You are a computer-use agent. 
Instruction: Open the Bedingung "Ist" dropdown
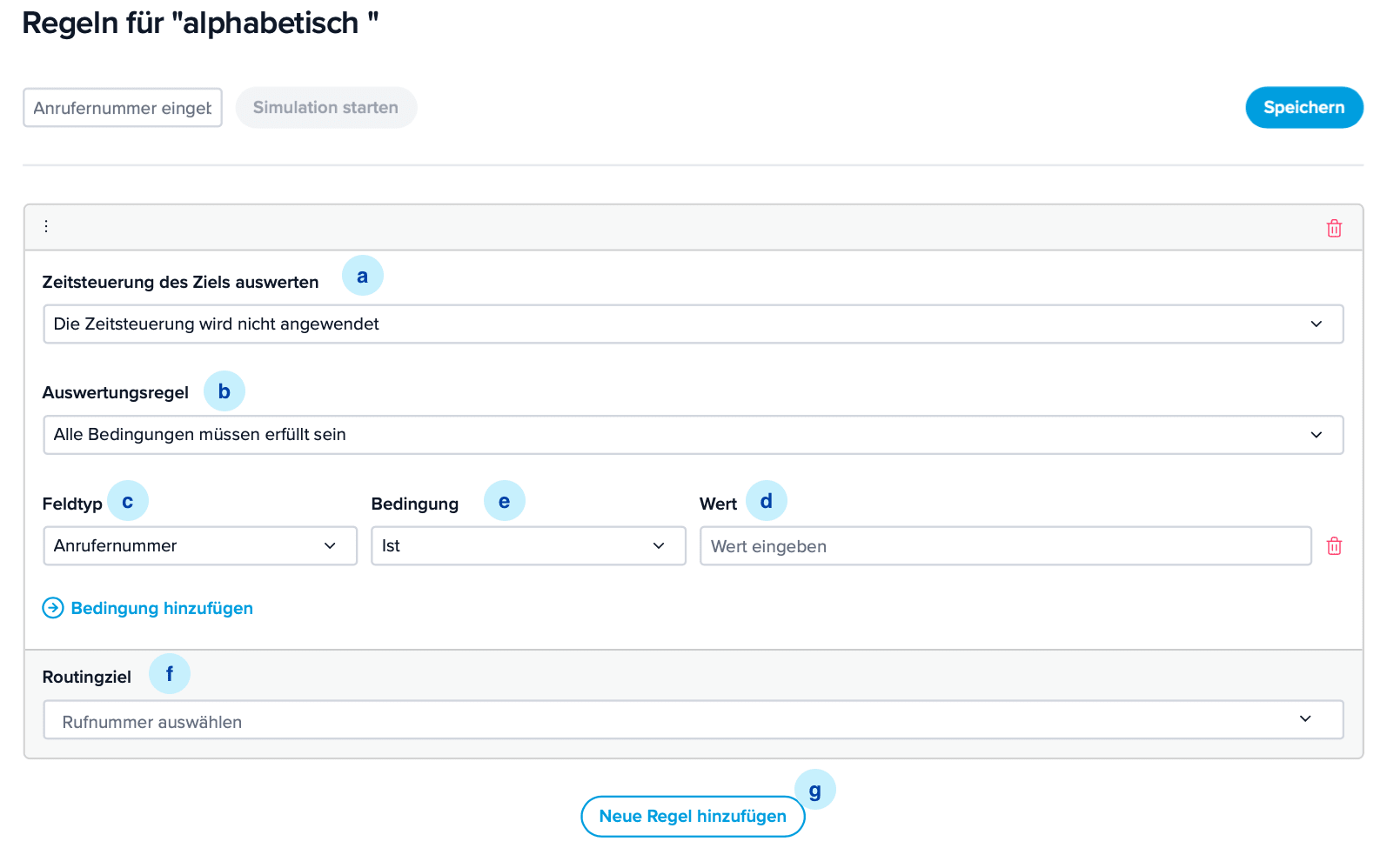click(528, 546)
